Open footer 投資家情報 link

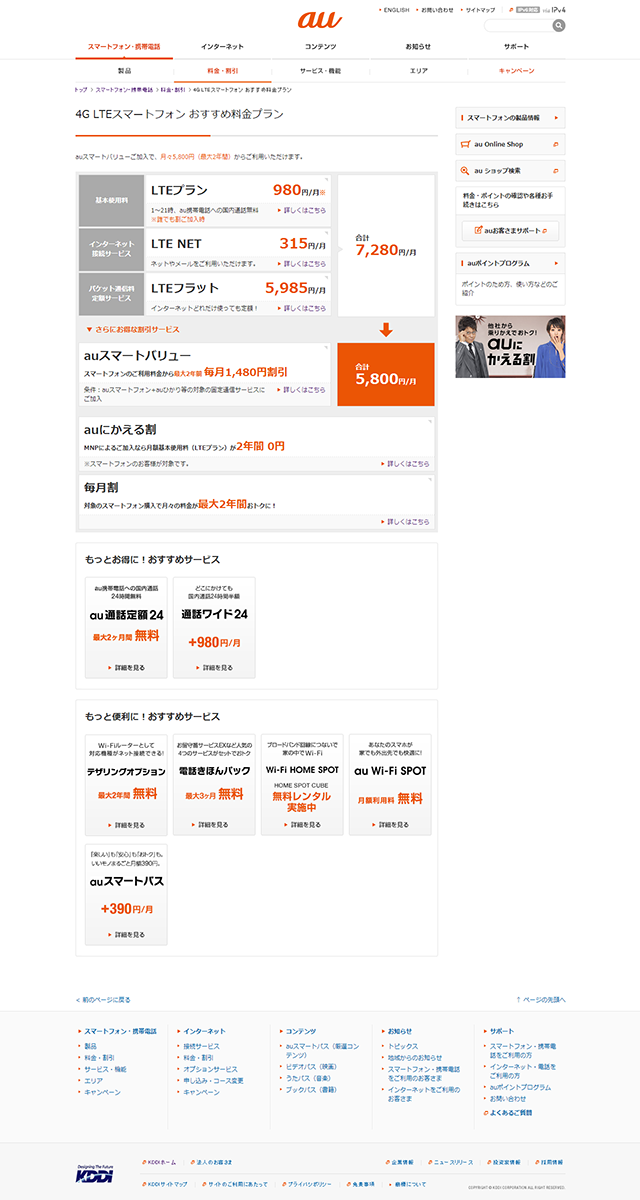(x=504, y=1163)
